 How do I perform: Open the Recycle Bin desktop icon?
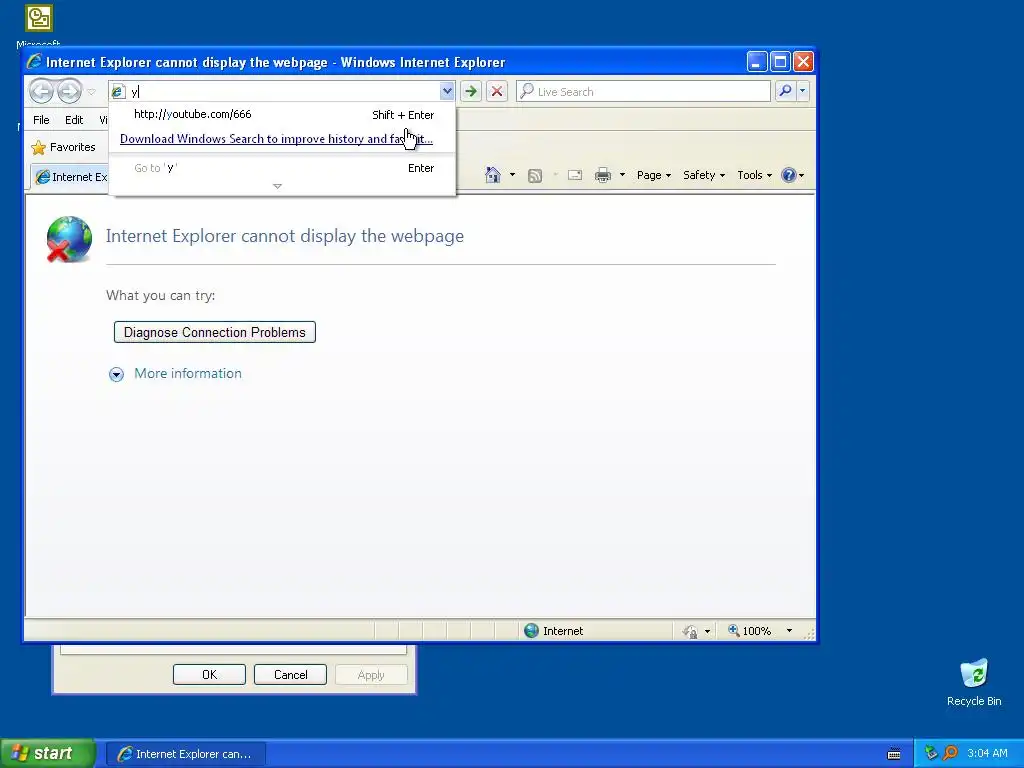coord(974,682)
